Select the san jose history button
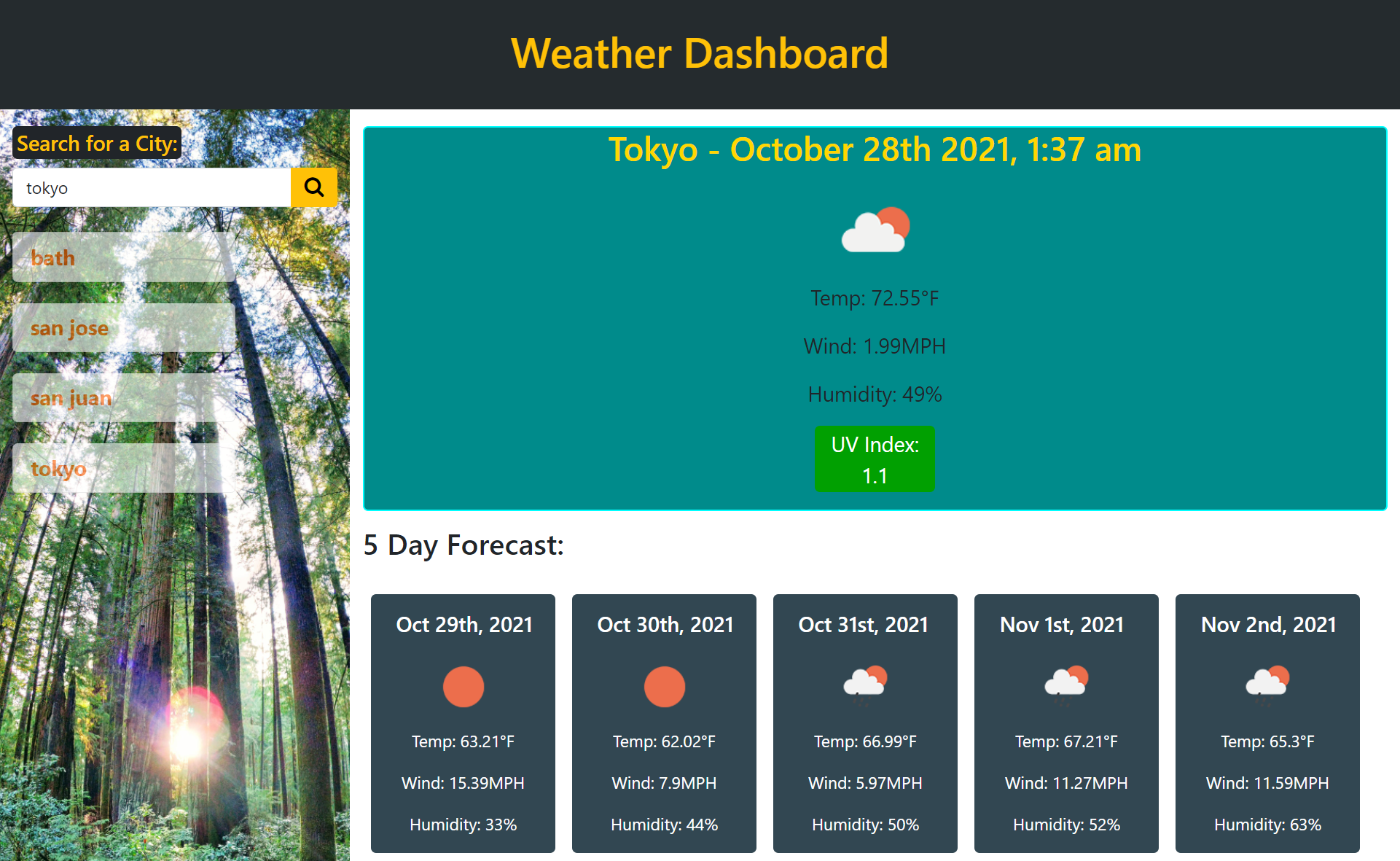Screen dimensions: 1400x861 click(122, 327)
